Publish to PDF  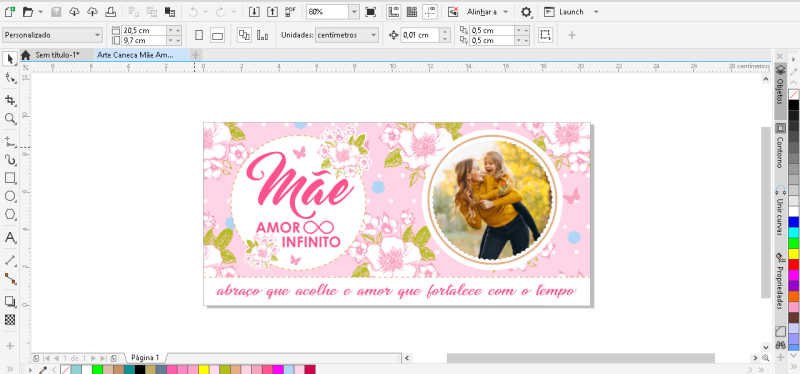291,11
